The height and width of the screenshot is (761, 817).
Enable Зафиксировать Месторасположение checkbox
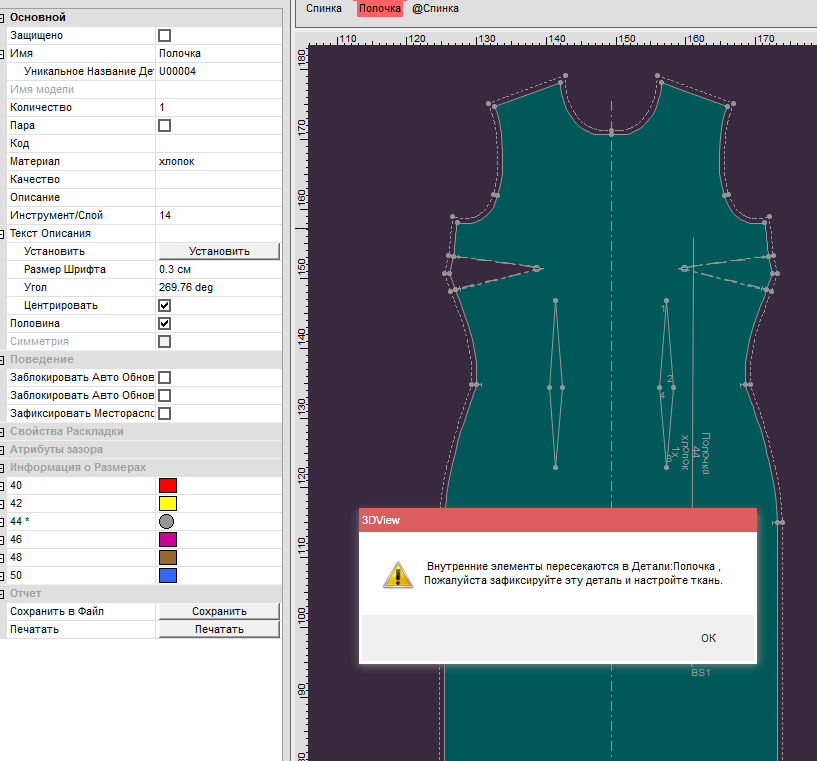coord(165,414)
